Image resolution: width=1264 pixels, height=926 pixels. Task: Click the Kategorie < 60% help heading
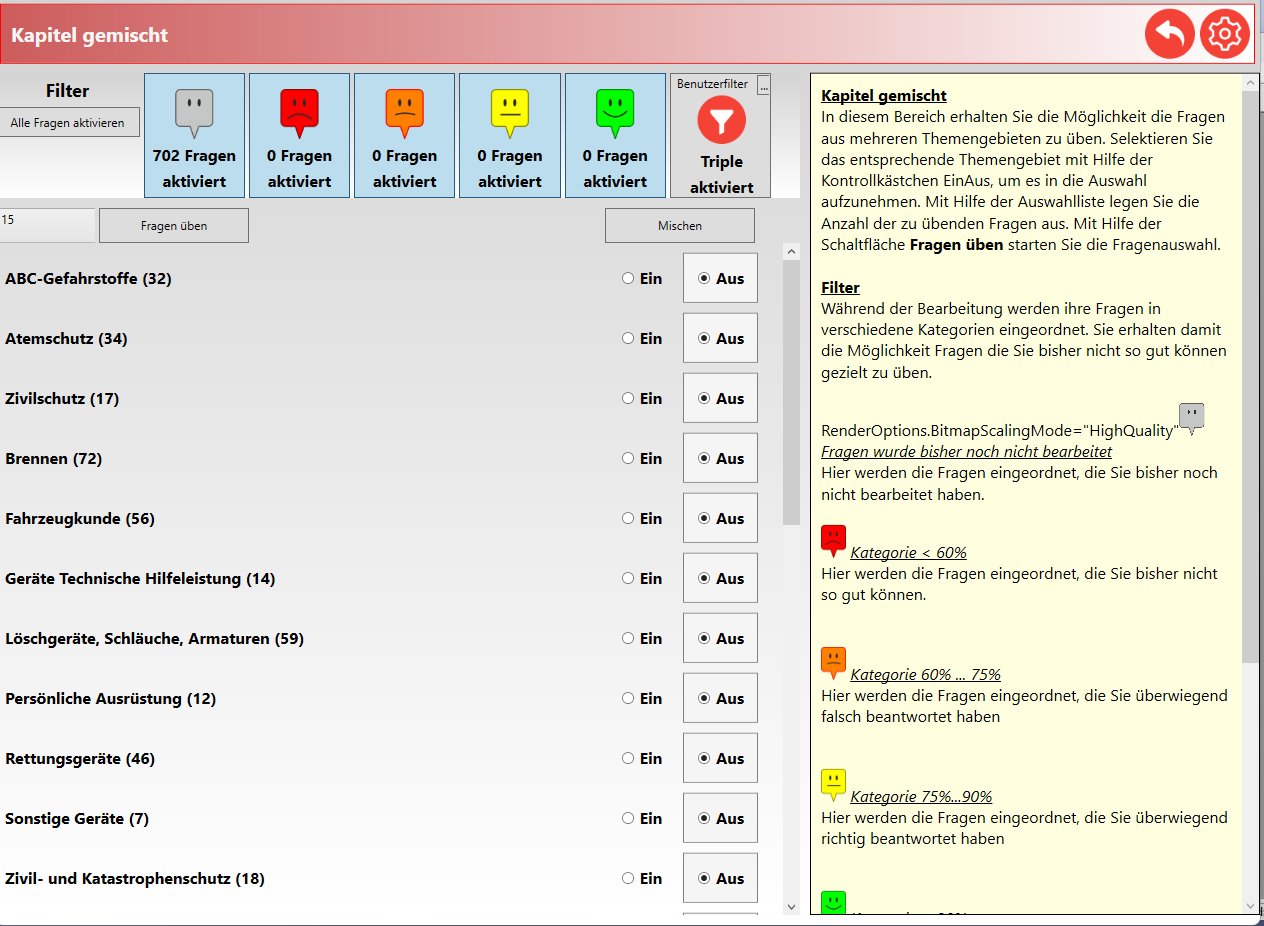click(908, 552)
